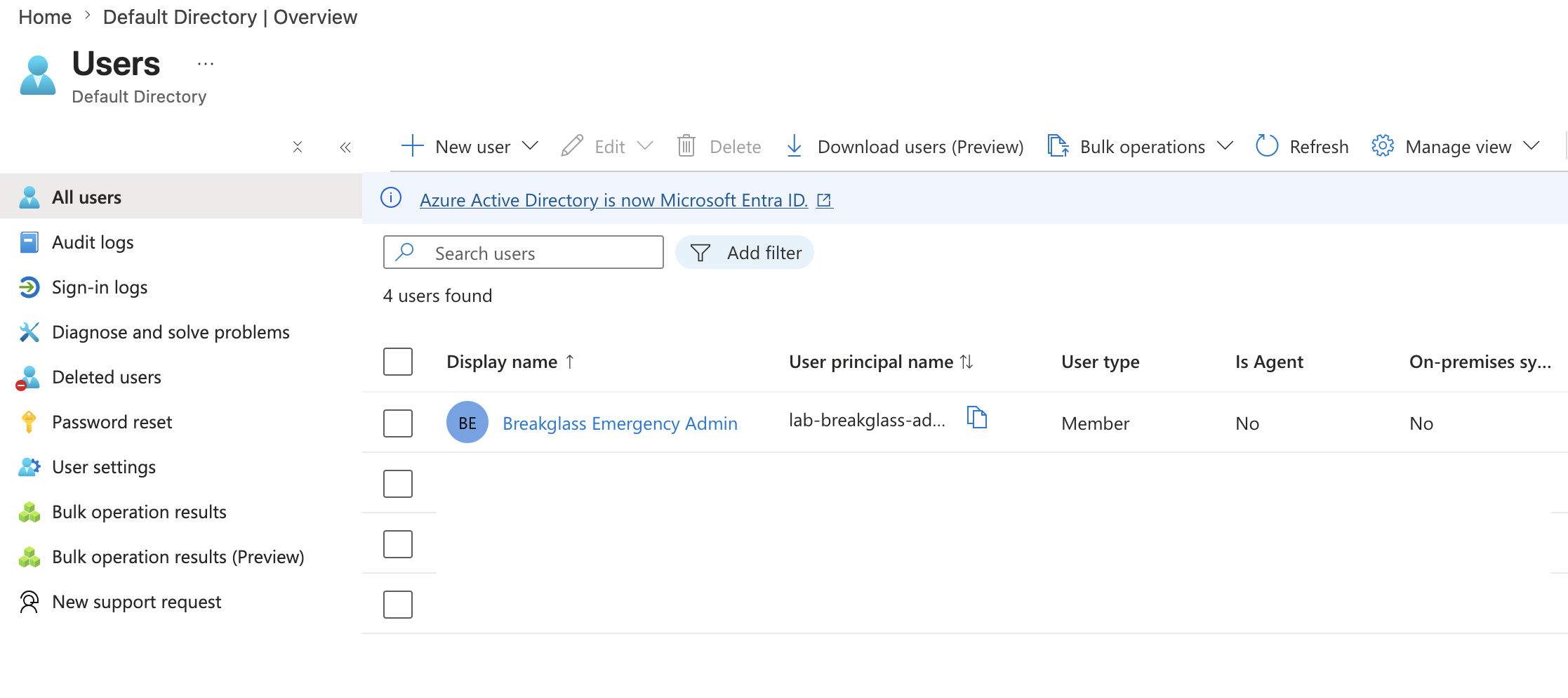Click the User settings gear-person icon

pos(29,467)
